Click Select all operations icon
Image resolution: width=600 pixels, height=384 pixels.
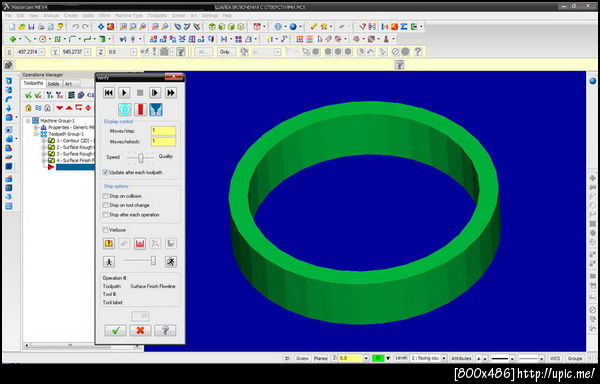[x=28, y=95]
